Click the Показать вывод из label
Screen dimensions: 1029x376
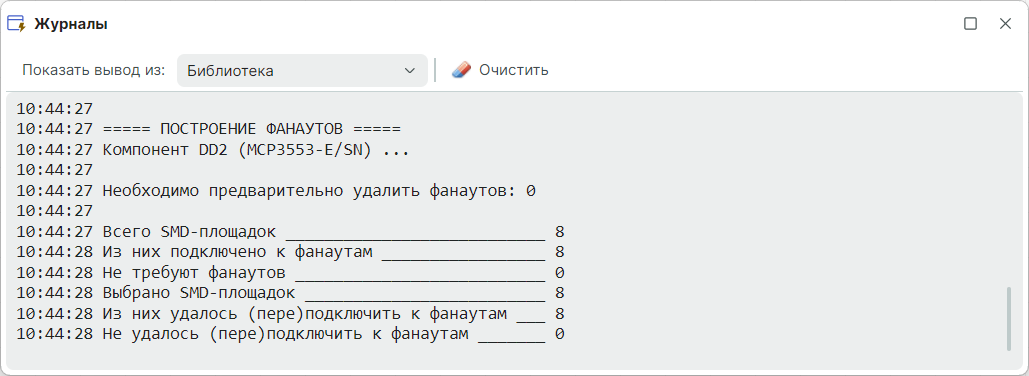point(94,70)
